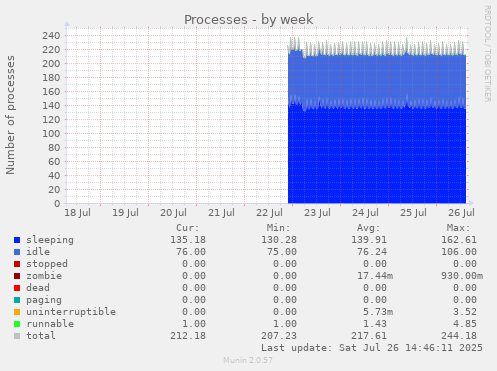Image resolution: width=497 pixels, height=371 pixels.
Task: Click sleeping current value 135.18
Action: 188,240
